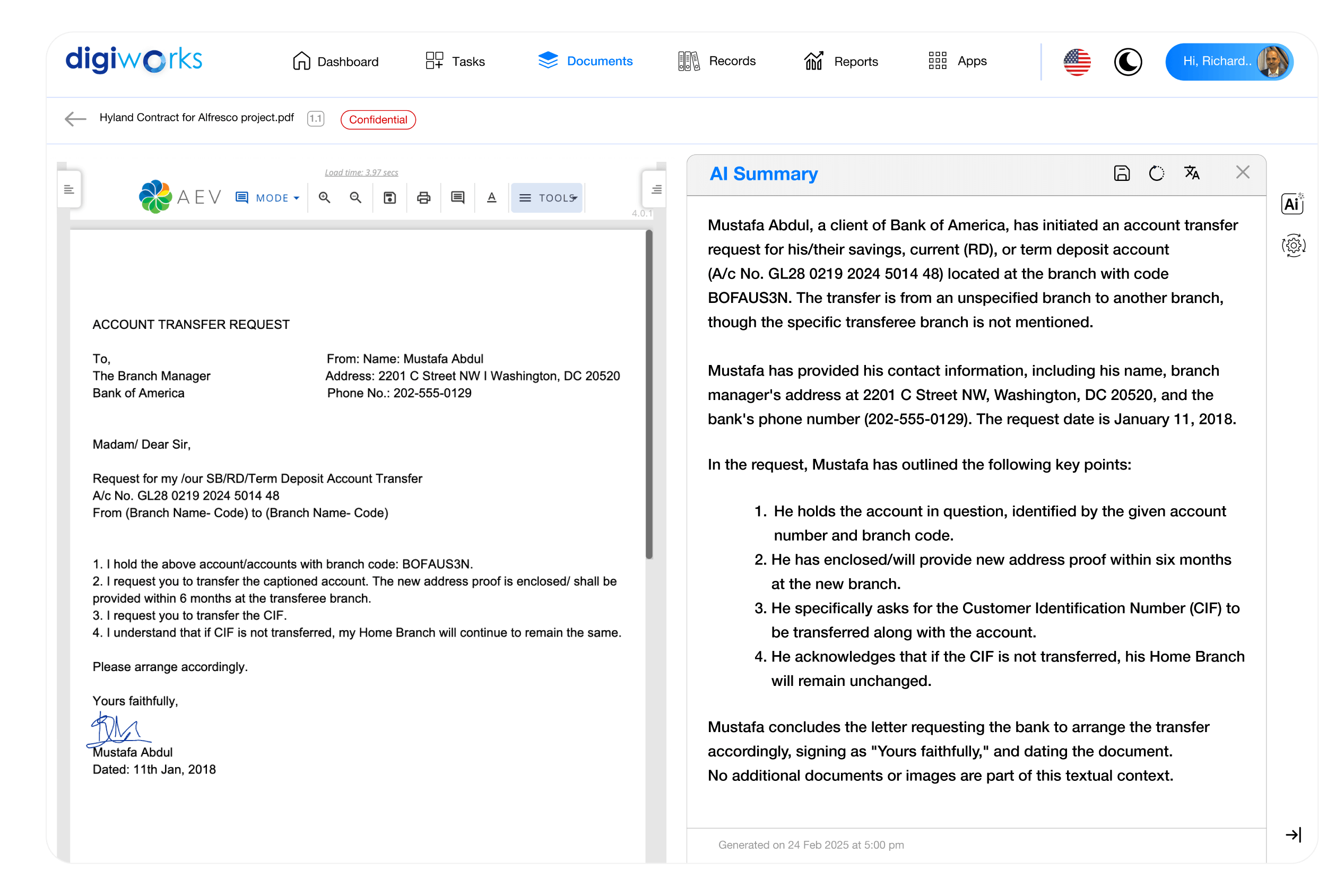Save the AI Summary
The width and height of the screenshot is (1344, 896).
[x=1122, y=172]
